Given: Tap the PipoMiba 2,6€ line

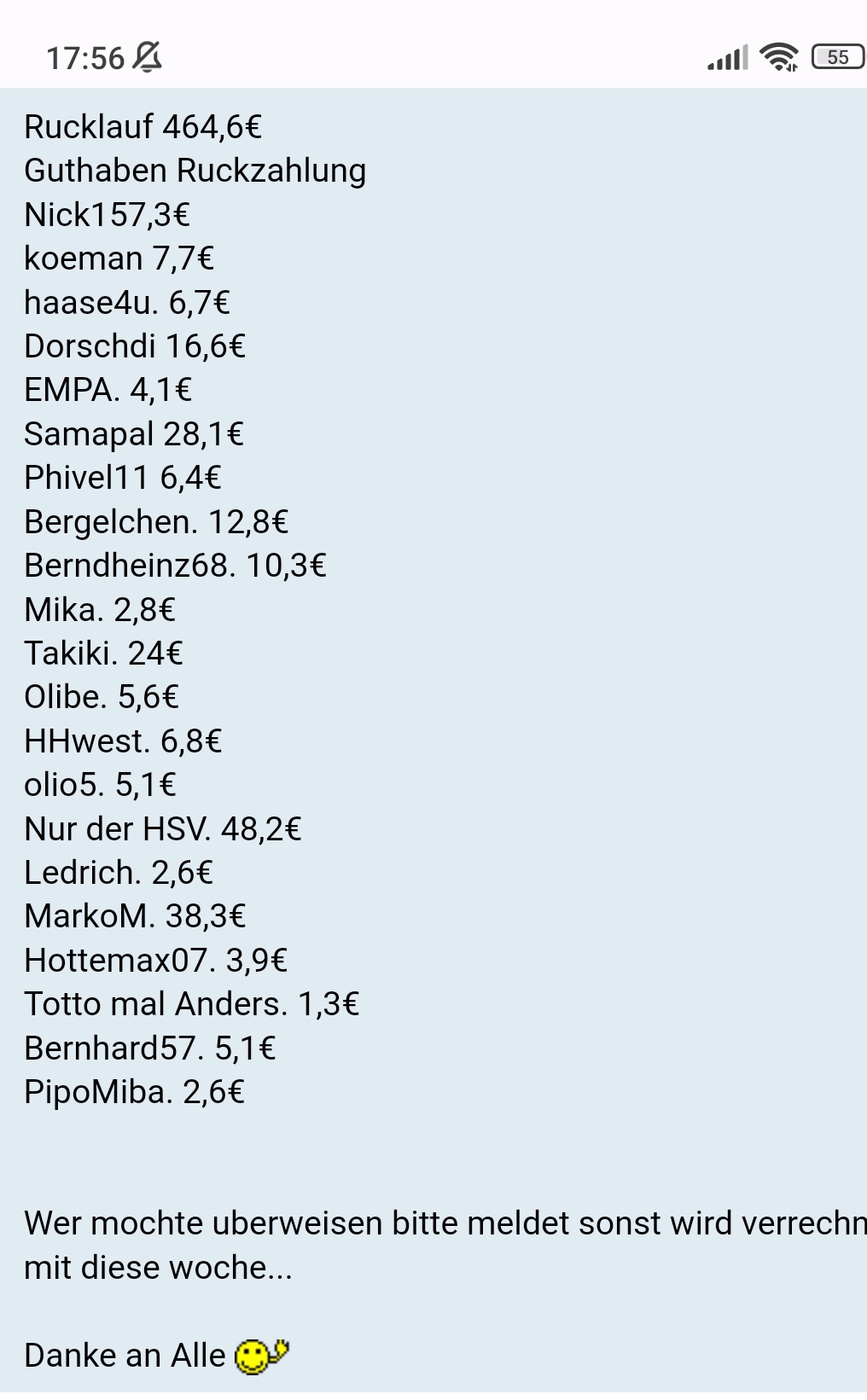Looking at the screenshot, I should (134, 1092).
